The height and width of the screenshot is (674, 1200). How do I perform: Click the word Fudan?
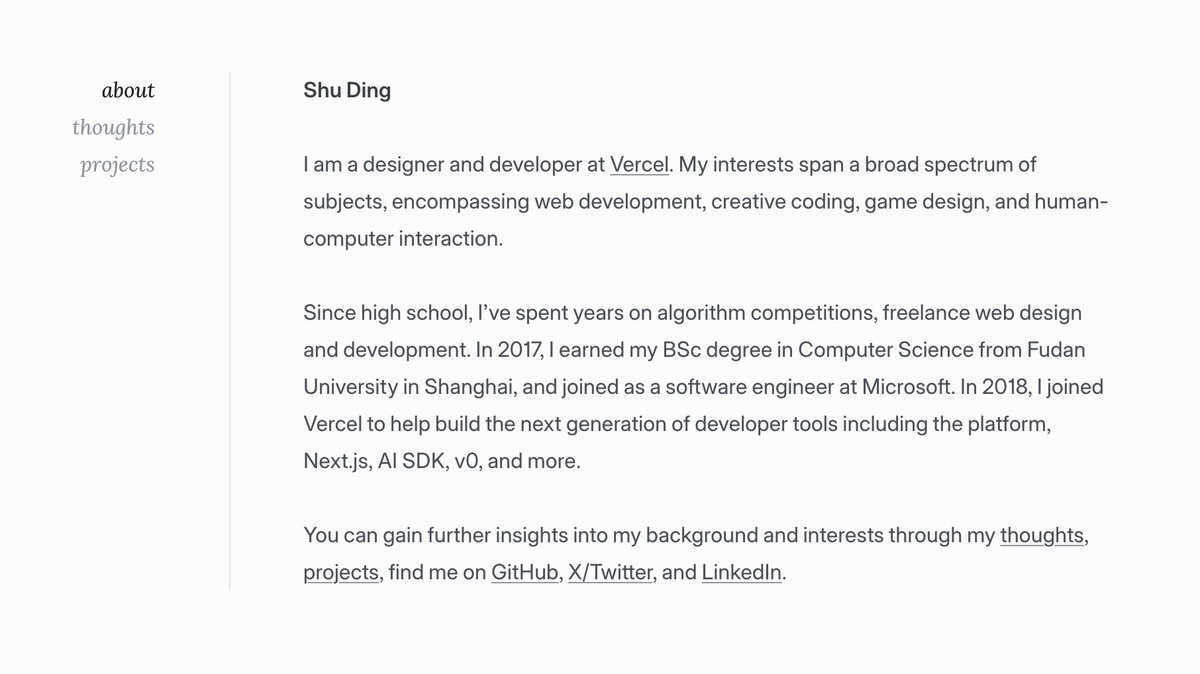(1055, 350)
